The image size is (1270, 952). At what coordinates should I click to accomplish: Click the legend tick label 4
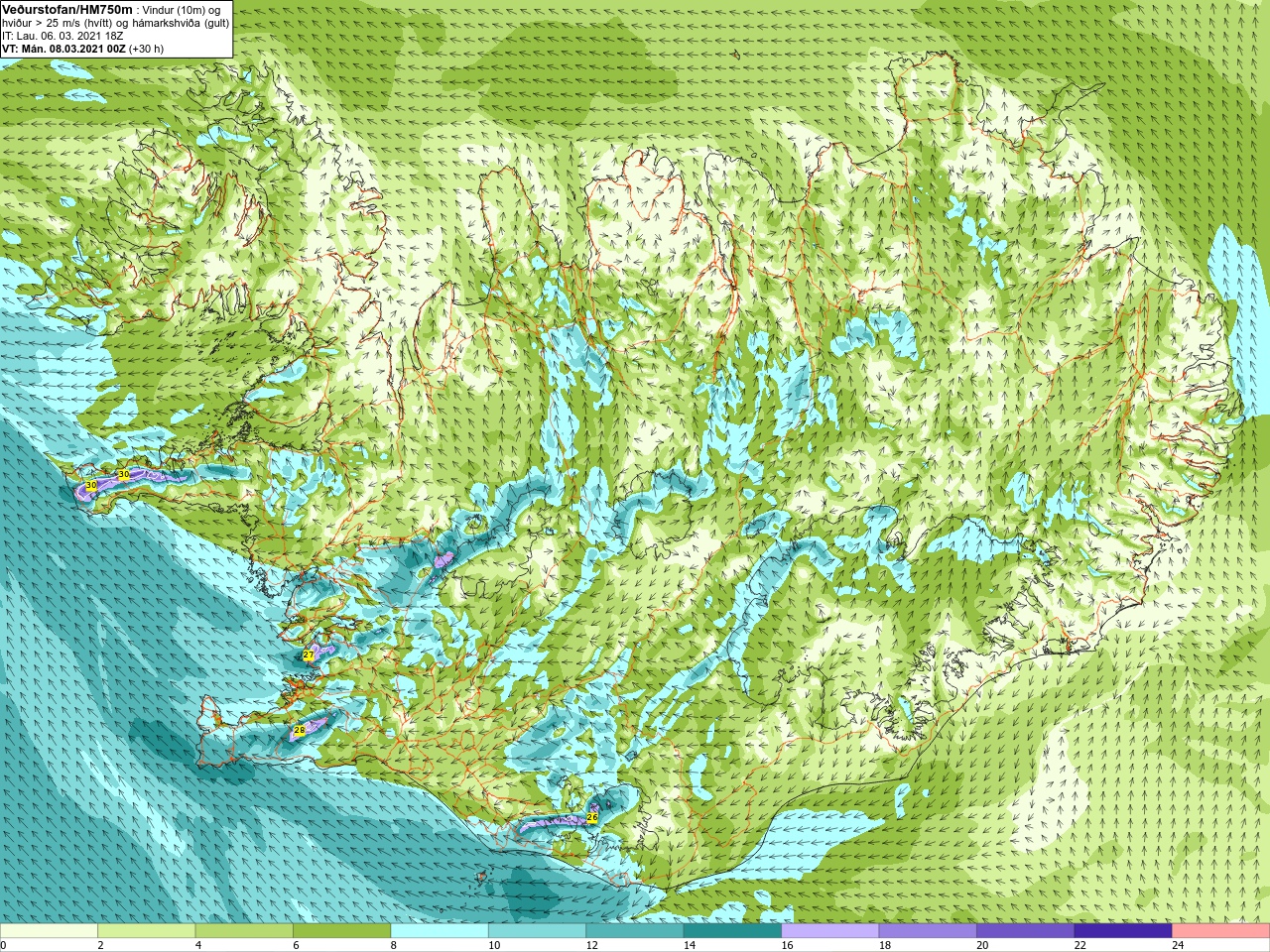pyautogui.click(x=198, y=945)
